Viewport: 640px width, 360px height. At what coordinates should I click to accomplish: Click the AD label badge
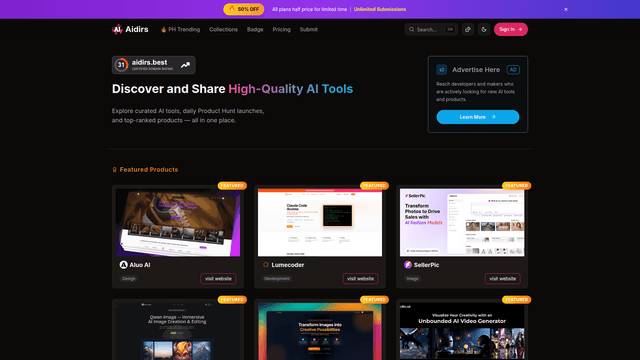(513, 70)
